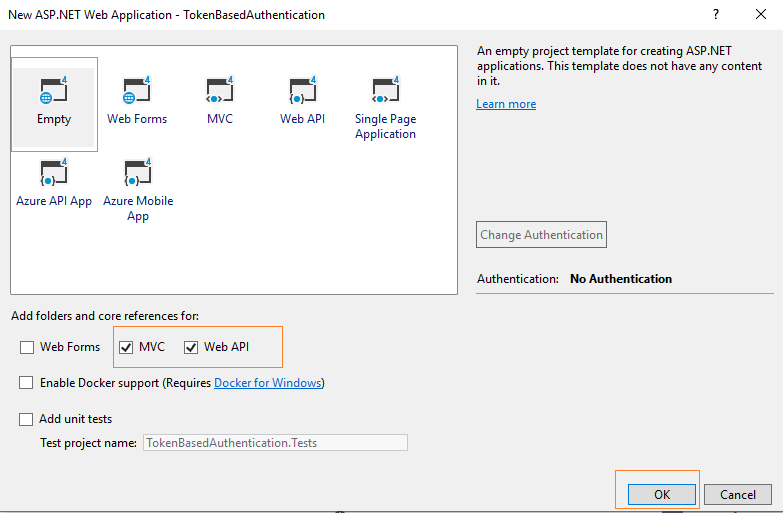
Task: Tick the Add unit tests checkbox
Action: tap(26, 419)
